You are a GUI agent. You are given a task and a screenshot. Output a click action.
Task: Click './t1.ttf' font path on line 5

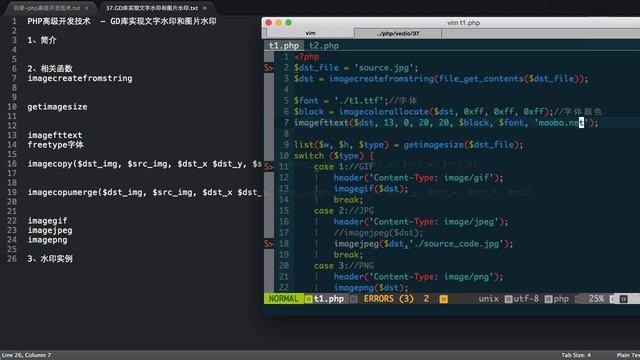coord(359,101)
